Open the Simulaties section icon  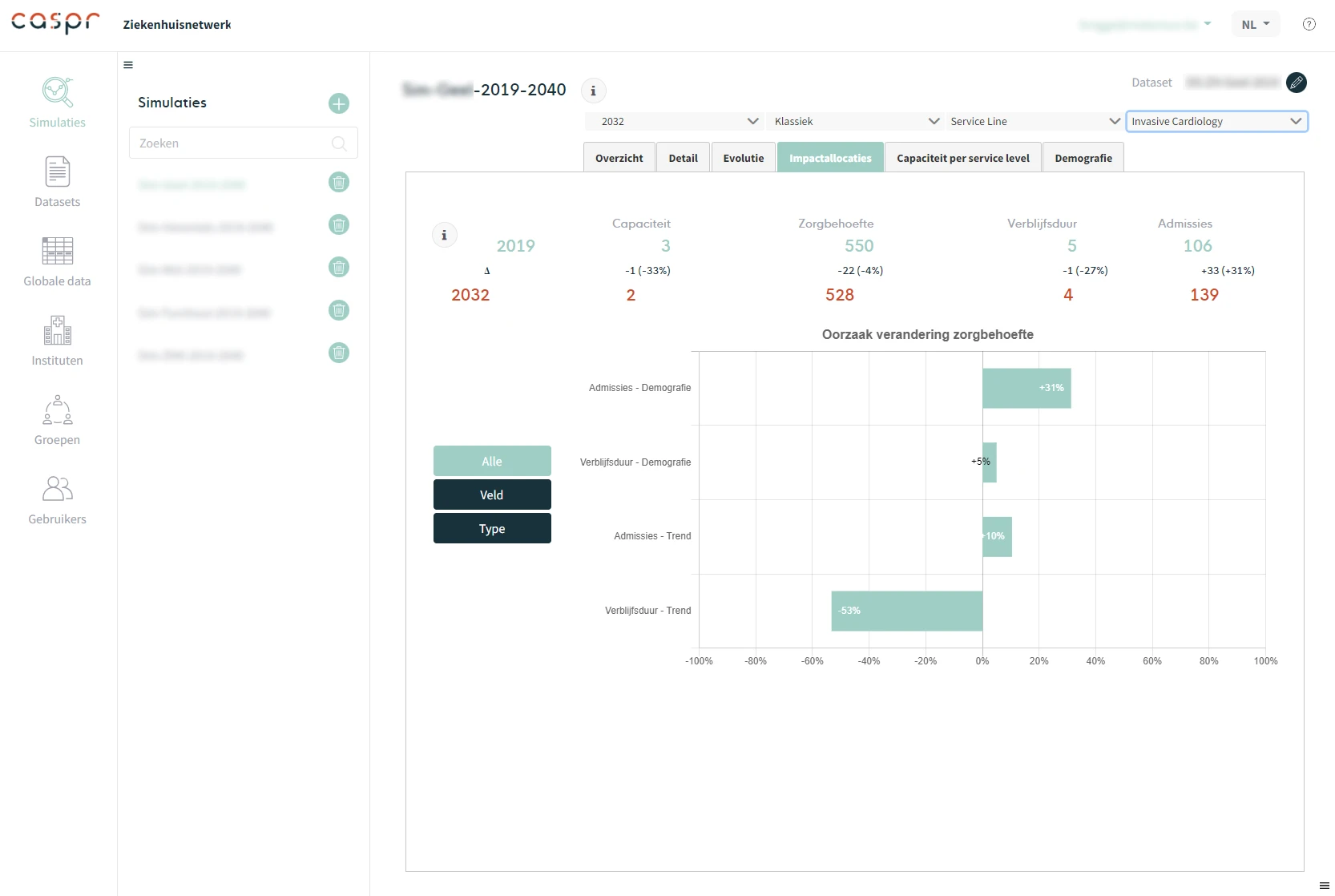coord(57,93)
